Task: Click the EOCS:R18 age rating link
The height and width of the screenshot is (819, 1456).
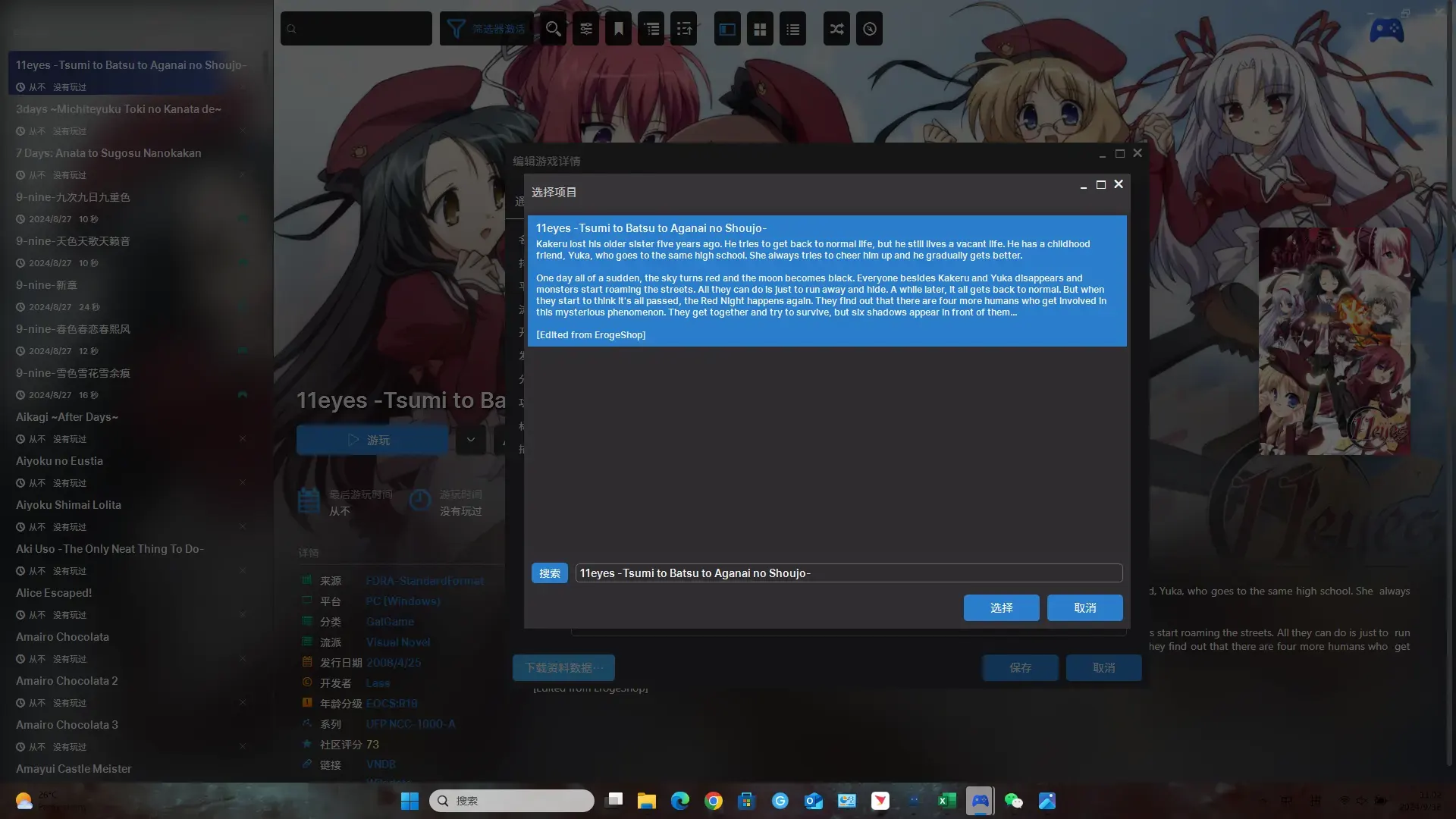Action: point(392,704)
